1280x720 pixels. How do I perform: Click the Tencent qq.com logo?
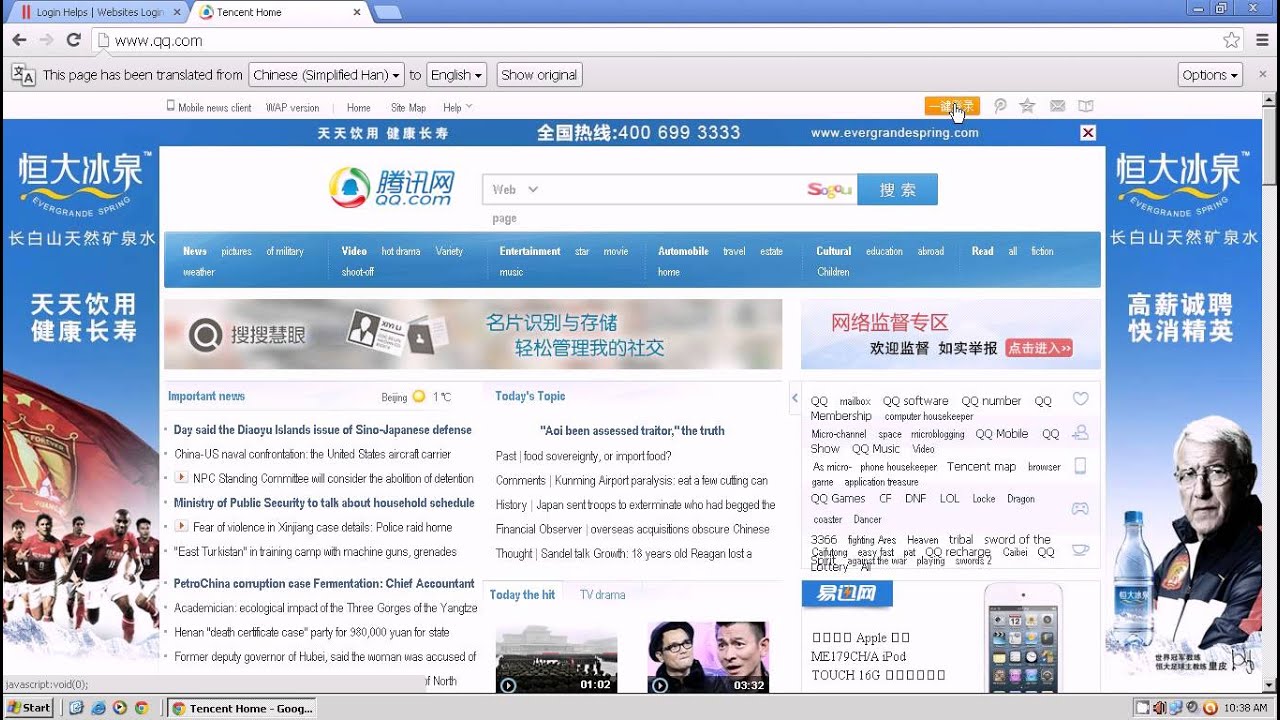click(x=392, y=187)
